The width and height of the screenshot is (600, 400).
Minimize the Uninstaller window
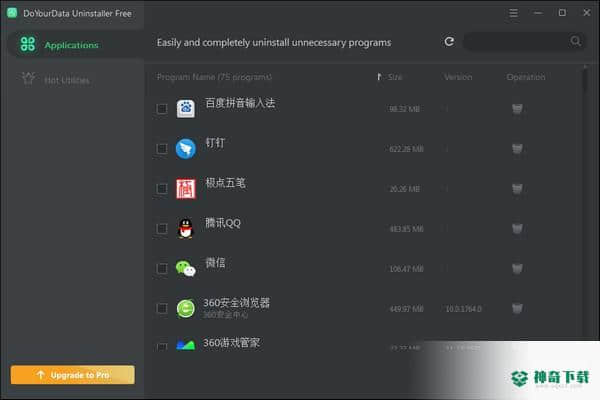coord(538,13)
